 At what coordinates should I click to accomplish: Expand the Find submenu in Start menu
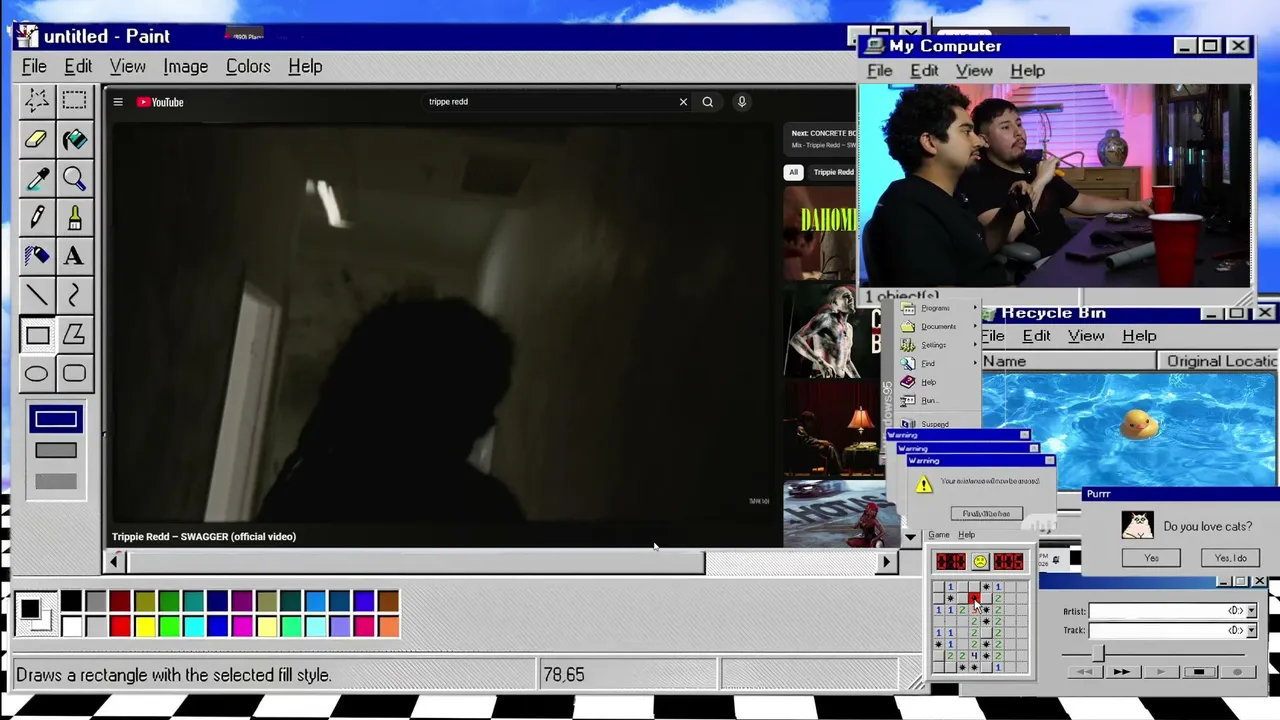pos(939,364)
